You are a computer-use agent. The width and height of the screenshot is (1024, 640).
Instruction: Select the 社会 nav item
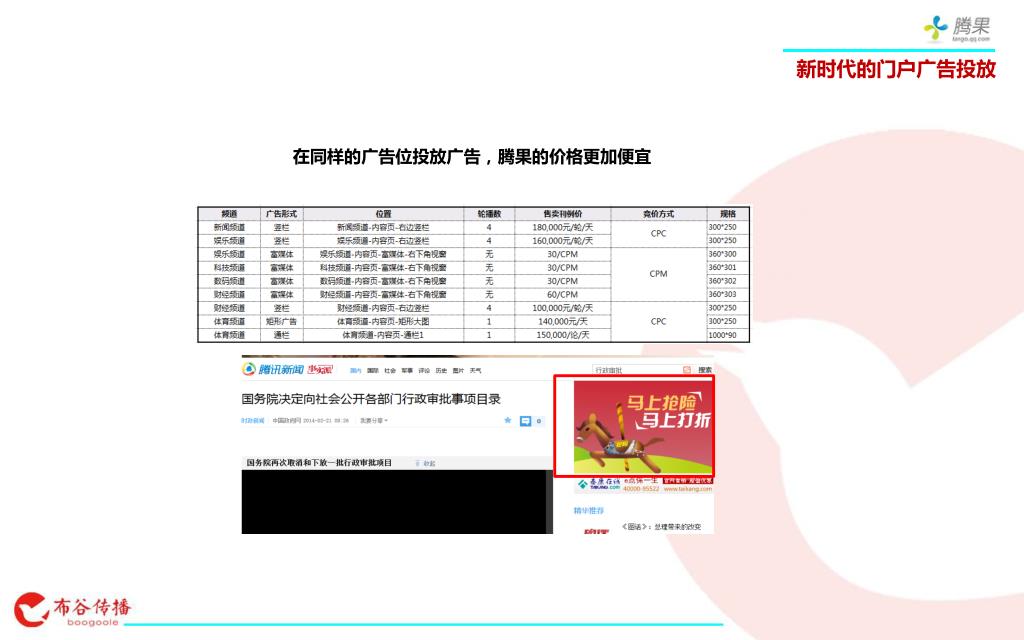390,370
